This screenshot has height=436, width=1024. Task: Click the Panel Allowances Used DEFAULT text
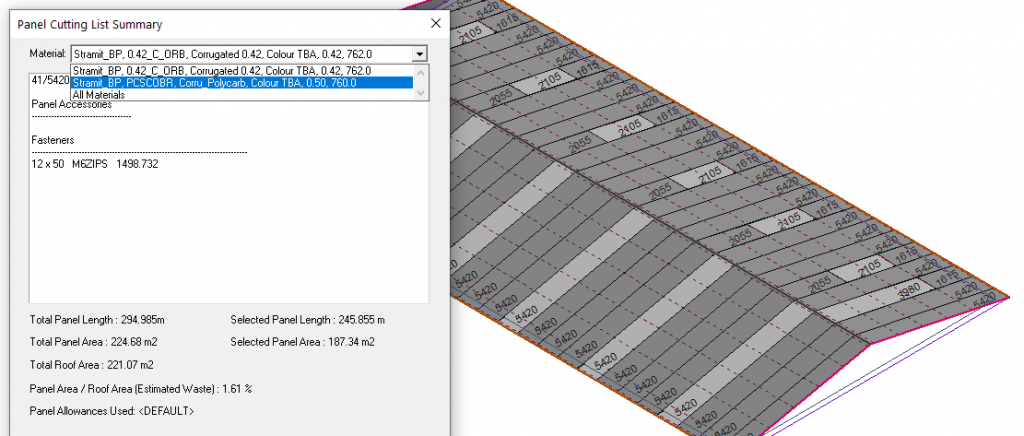(x=113, y=411)
